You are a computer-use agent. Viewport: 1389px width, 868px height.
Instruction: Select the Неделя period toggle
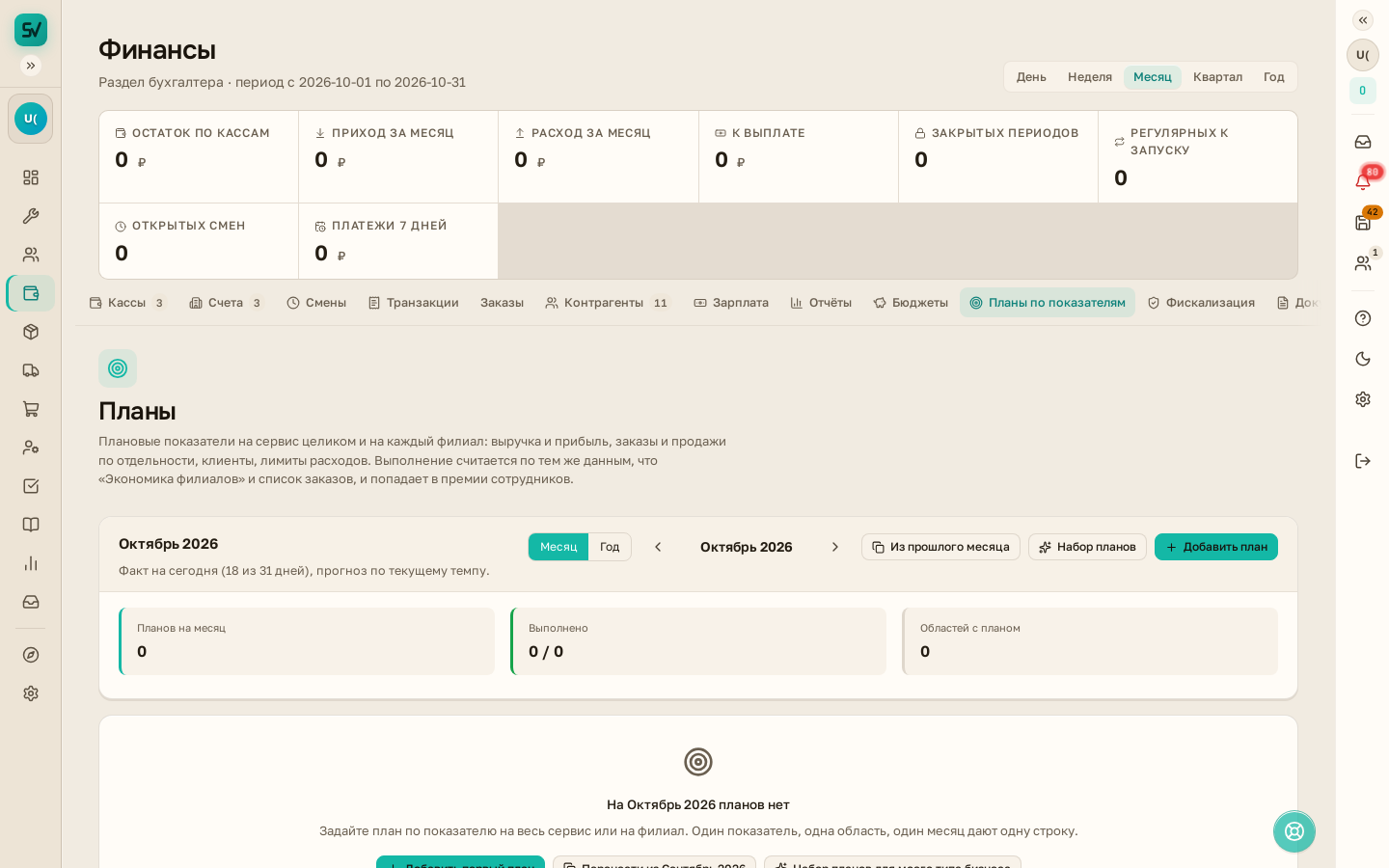pos(1090,77)
